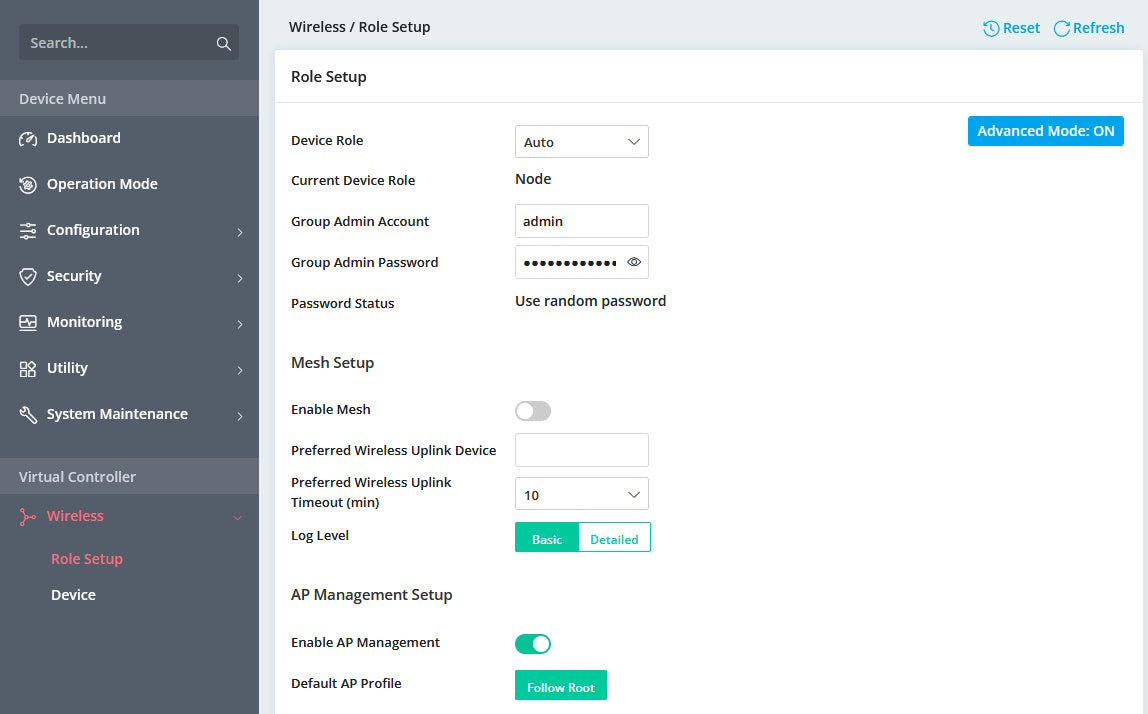Click the Security shield icon
This screenshot has height=714, width=1148.
[x=28, y=277]
